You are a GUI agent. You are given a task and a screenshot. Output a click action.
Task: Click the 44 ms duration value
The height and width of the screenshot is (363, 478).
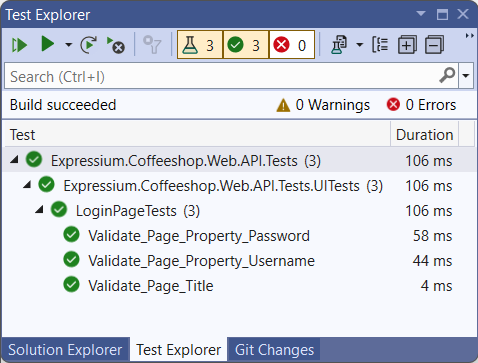(432, 261)
